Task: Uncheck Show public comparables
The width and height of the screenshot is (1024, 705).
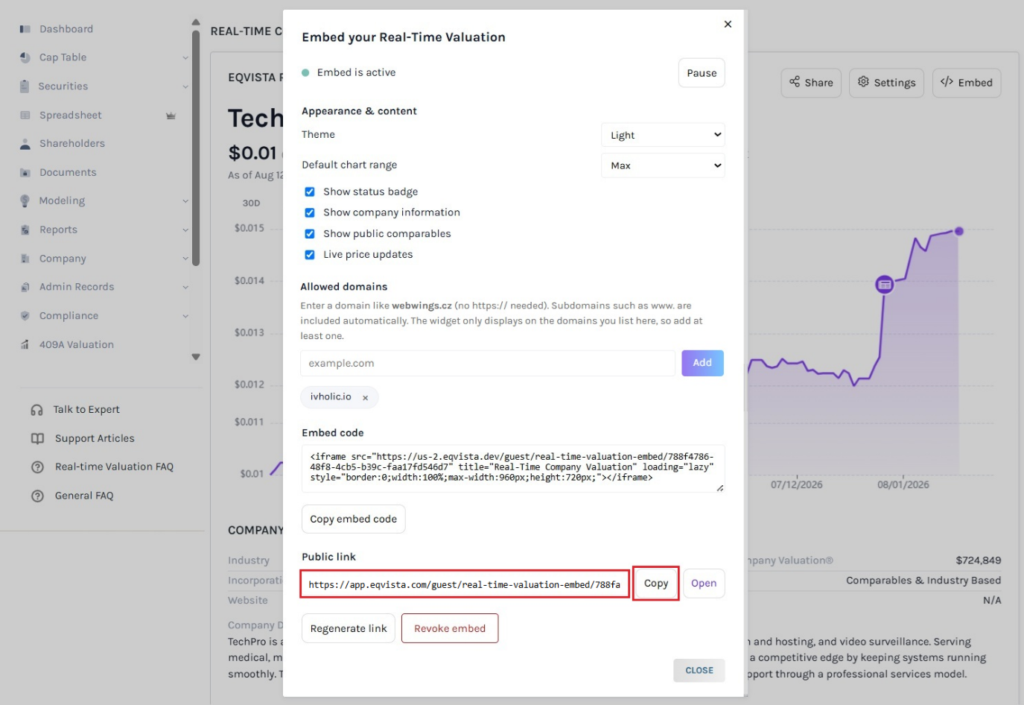Action: [x=310, y=234]
